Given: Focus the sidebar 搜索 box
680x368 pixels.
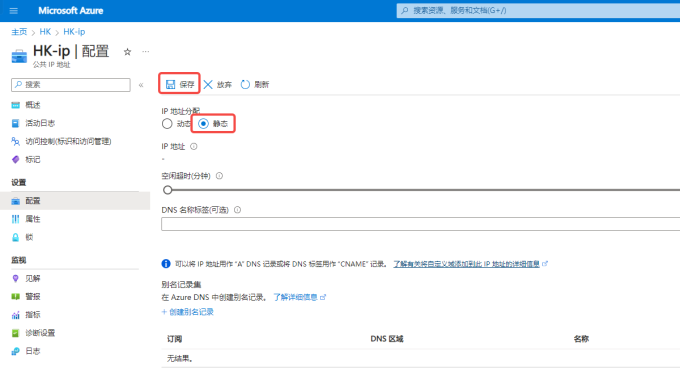Looking at the screenshot, I should click(x=71, y=85).
